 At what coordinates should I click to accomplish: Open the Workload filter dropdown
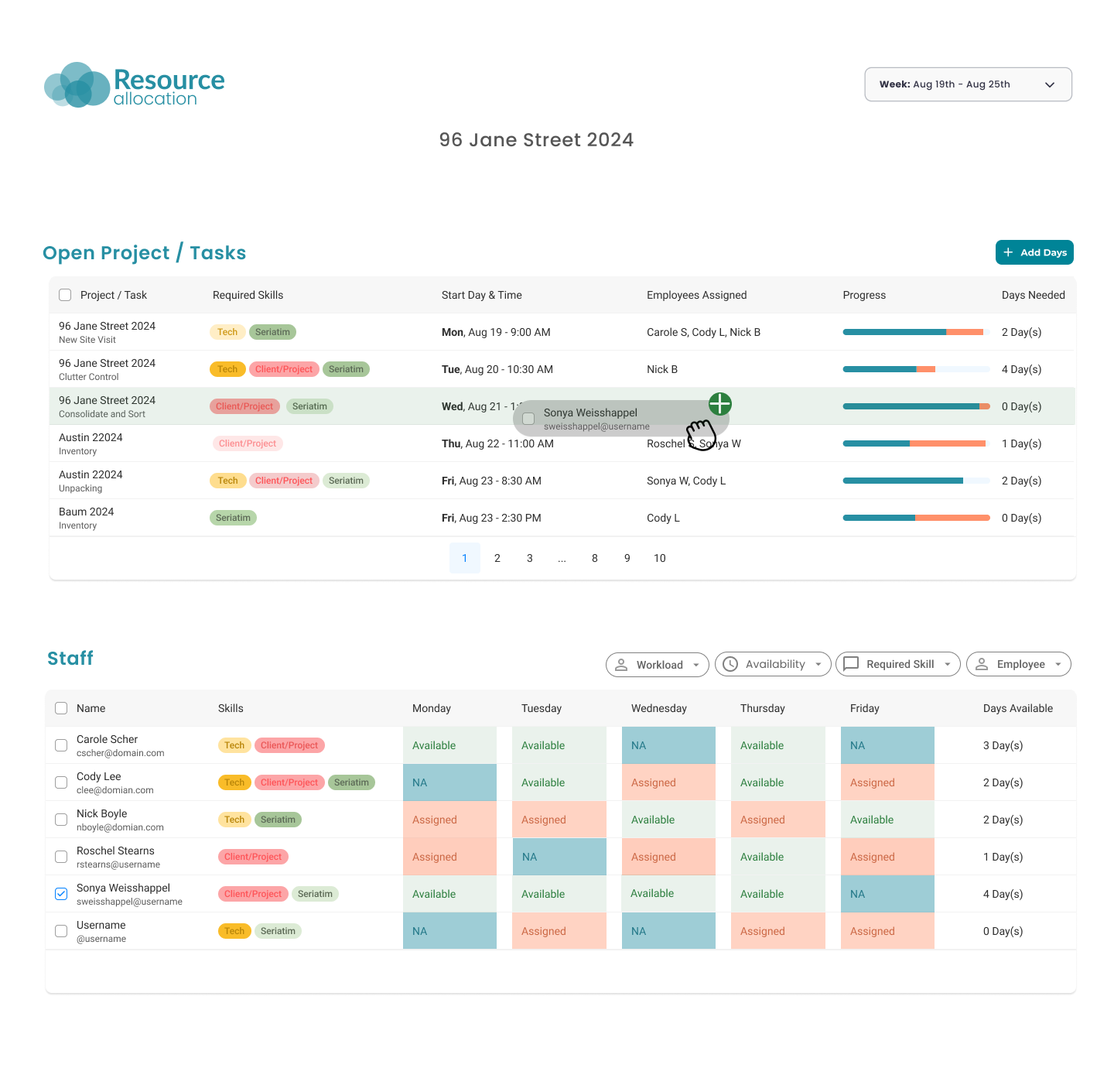tap(657, 665)
